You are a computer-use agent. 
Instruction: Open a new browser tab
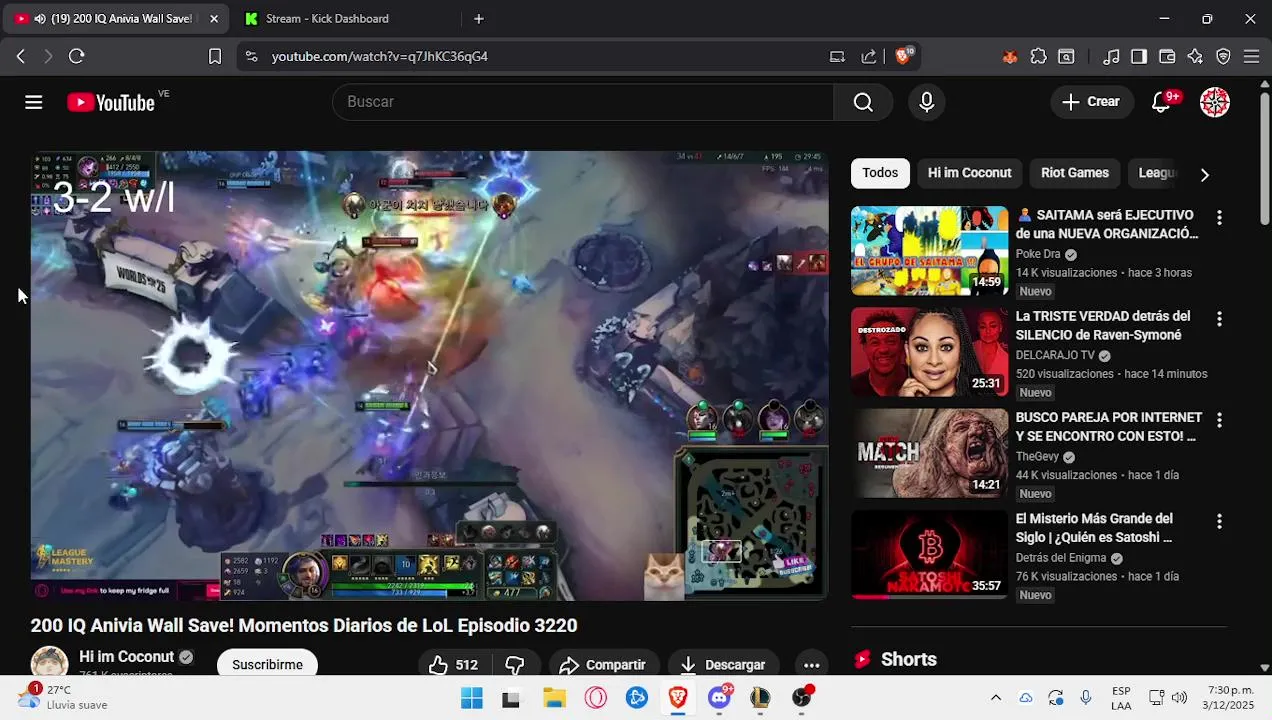pyautogui.click(x=479, y=19)
